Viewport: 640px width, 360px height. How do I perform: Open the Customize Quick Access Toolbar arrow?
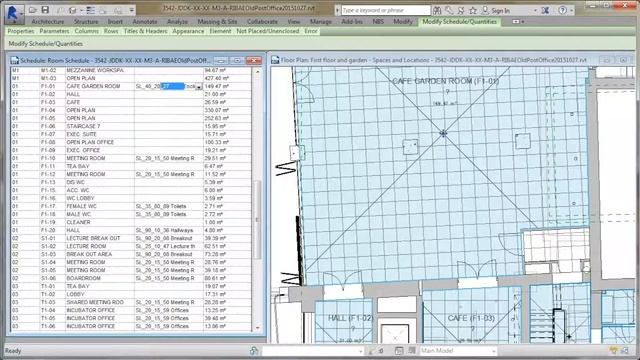pyautogui.click(x=131, y=10)
